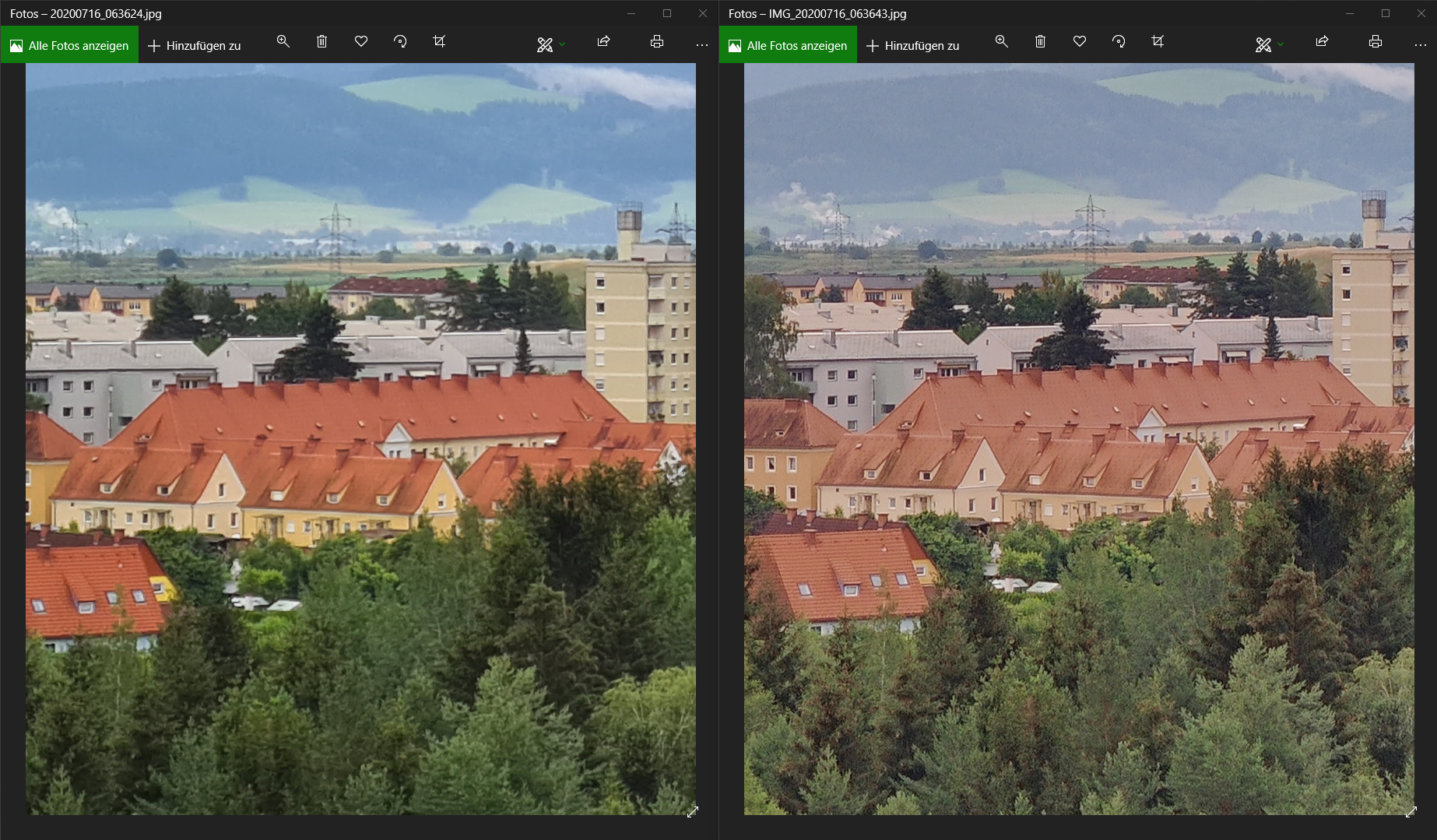Close the right Fotos window
The image size is (1437, 840).
(1421, 13)
